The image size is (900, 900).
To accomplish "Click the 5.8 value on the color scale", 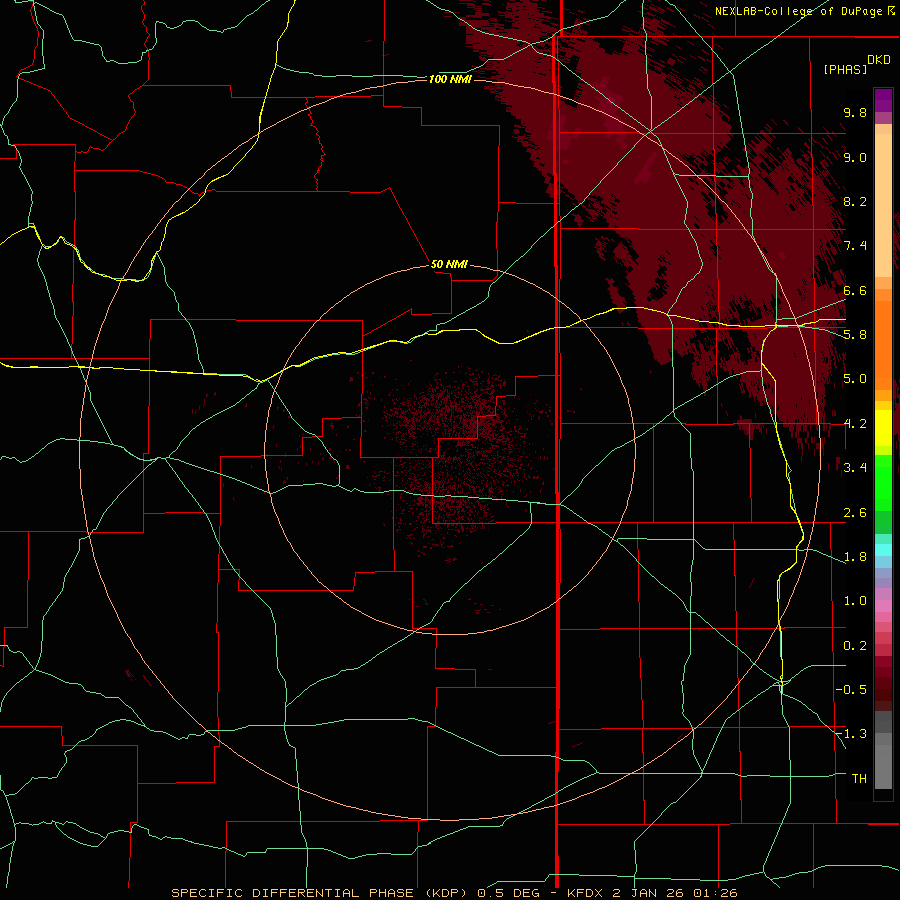I will (x=855, y=335).
